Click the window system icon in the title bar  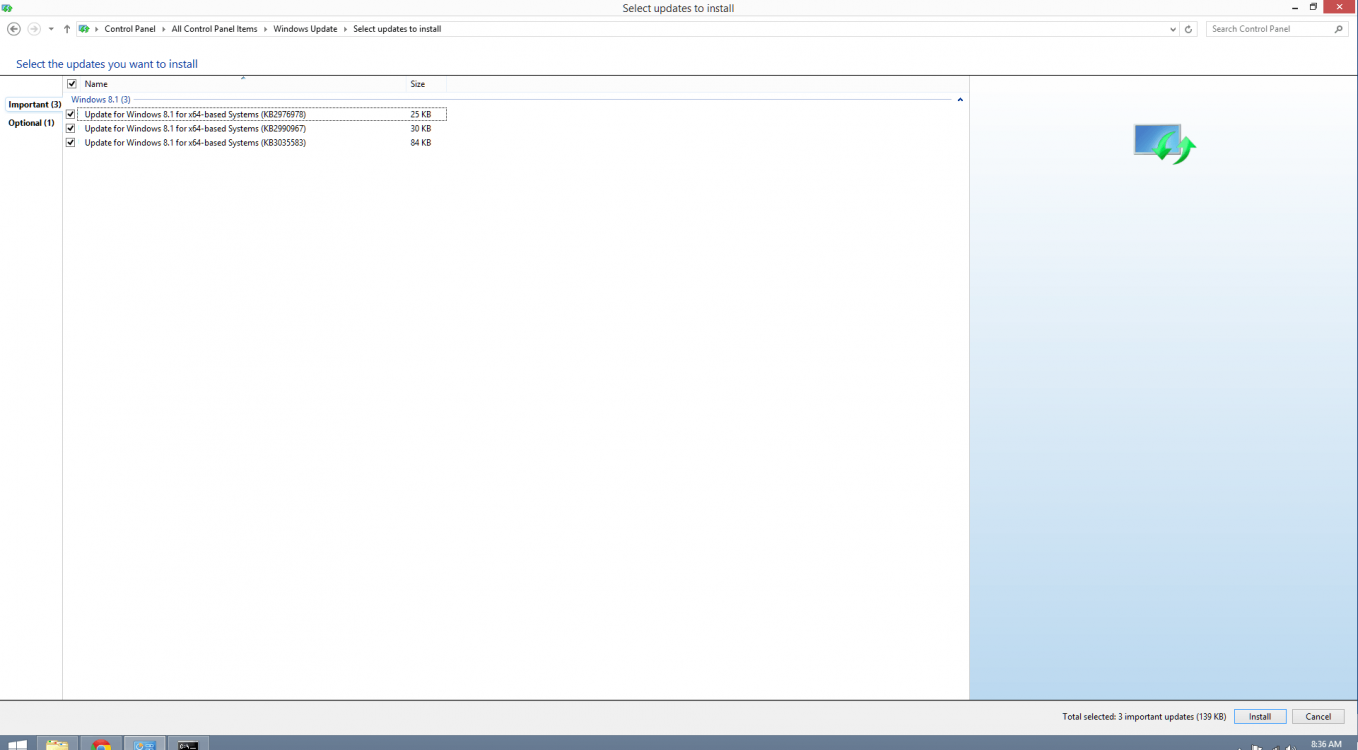click(x=7, y=8)
